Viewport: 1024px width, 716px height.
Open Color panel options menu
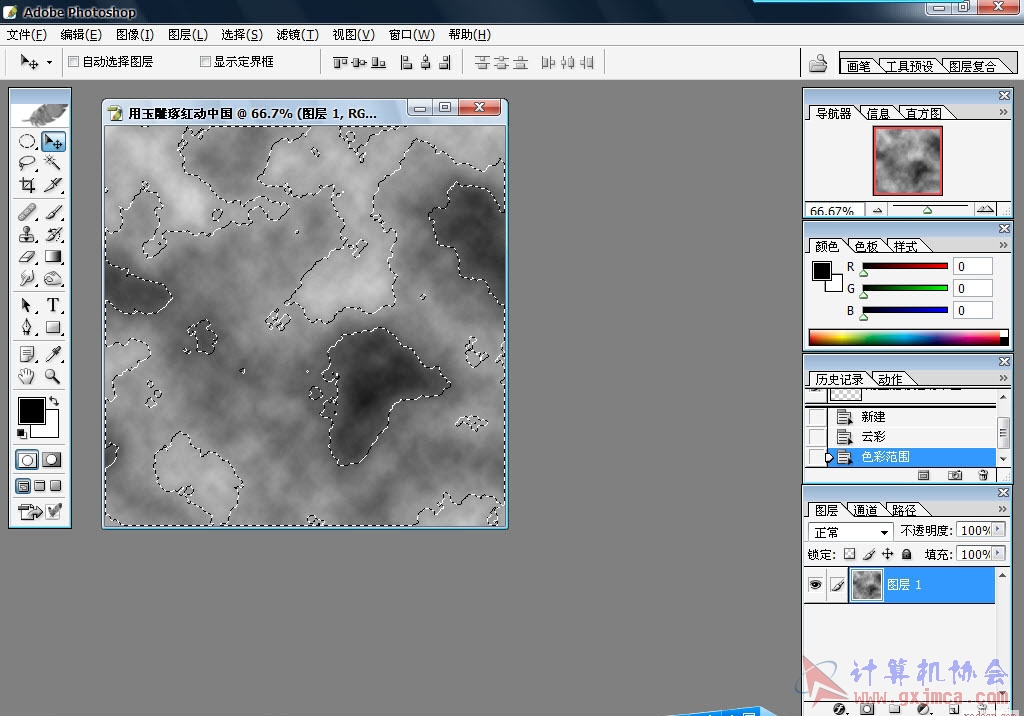1003,245
